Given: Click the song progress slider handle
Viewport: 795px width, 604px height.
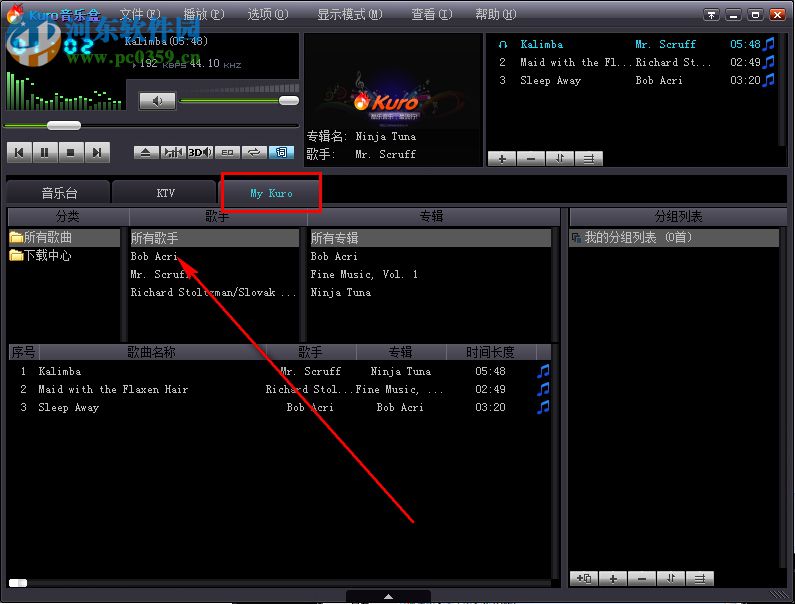Looking at the screenshot, I should pyautogui.click(x=64, y=125).
